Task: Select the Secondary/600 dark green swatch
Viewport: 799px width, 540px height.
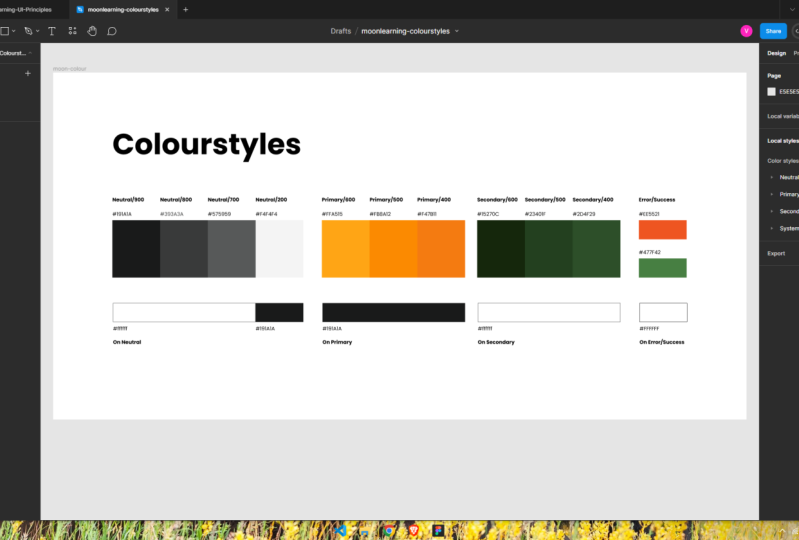Action: [501, 249]
